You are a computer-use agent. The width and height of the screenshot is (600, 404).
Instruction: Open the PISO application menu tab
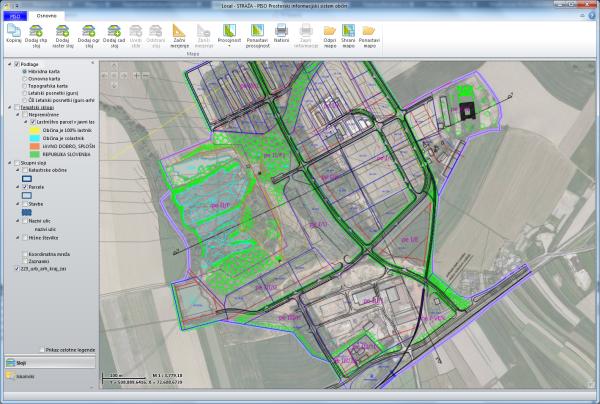(11, 17)
